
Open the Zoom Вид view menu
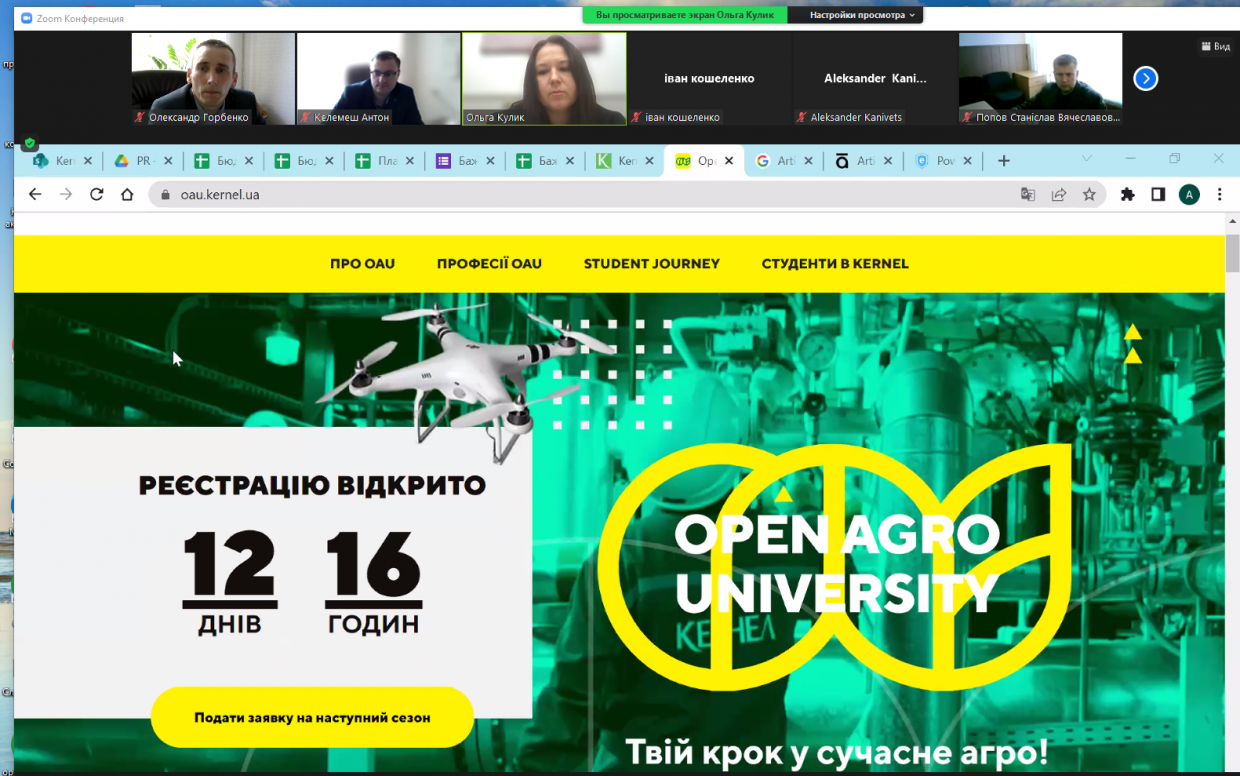click(1215, 46)
